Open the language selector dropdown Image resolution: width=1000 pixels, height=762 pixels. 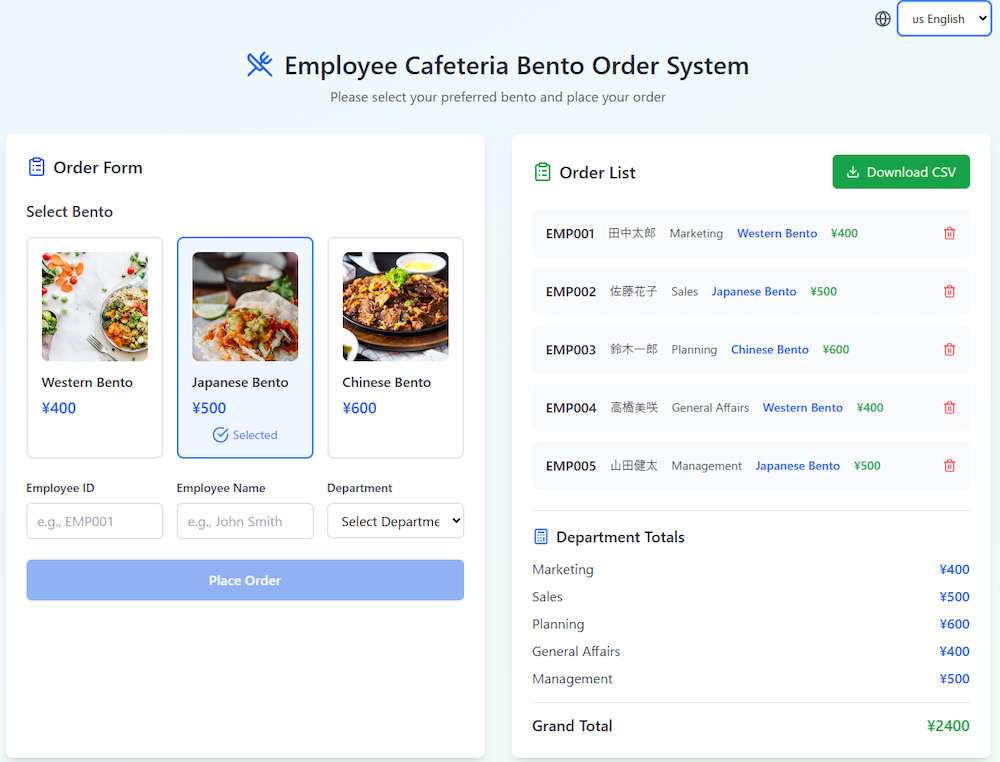click(x=943, y=19)
